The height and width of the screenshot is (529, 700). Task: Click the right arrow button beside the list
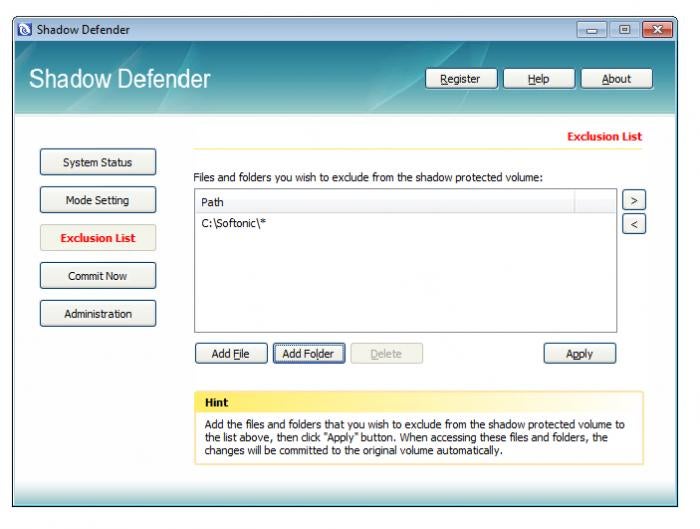[634, 200]
